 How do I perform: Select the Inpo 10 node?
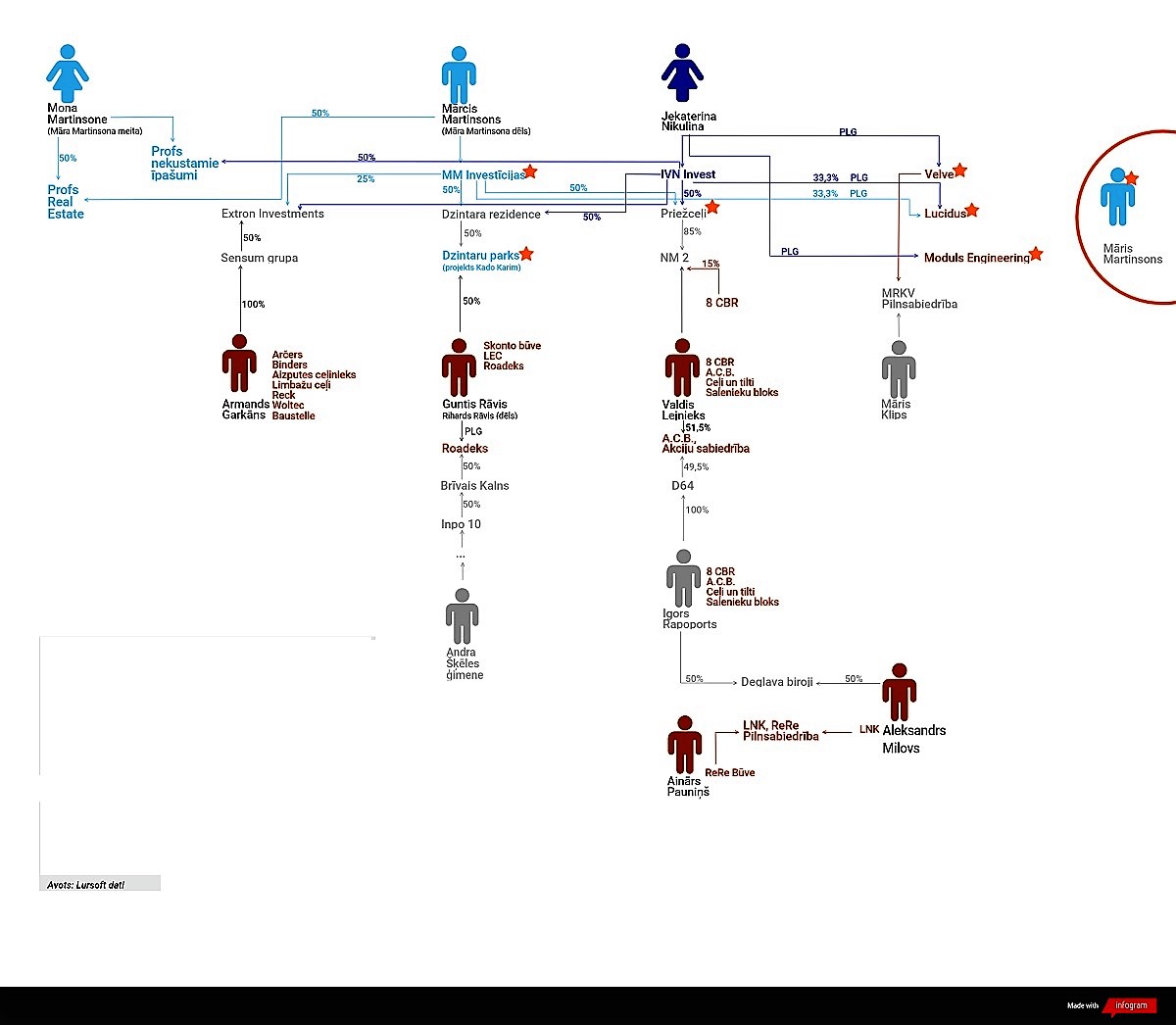pyautogui.click(x=461, y=524)
